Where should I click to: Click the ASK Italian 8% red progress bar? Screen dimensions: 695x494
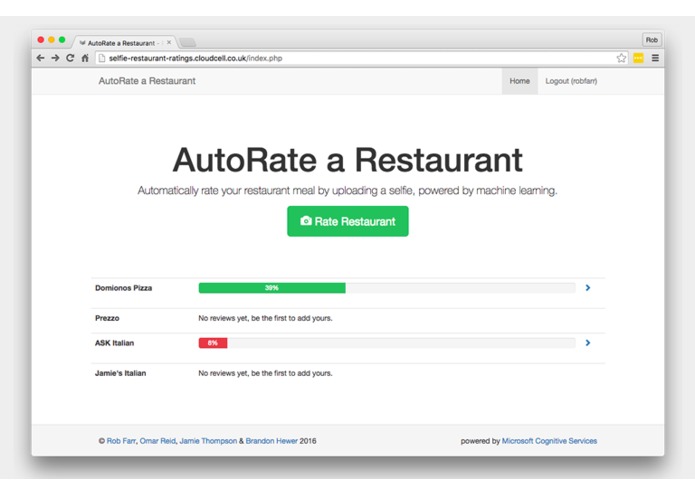213,343
